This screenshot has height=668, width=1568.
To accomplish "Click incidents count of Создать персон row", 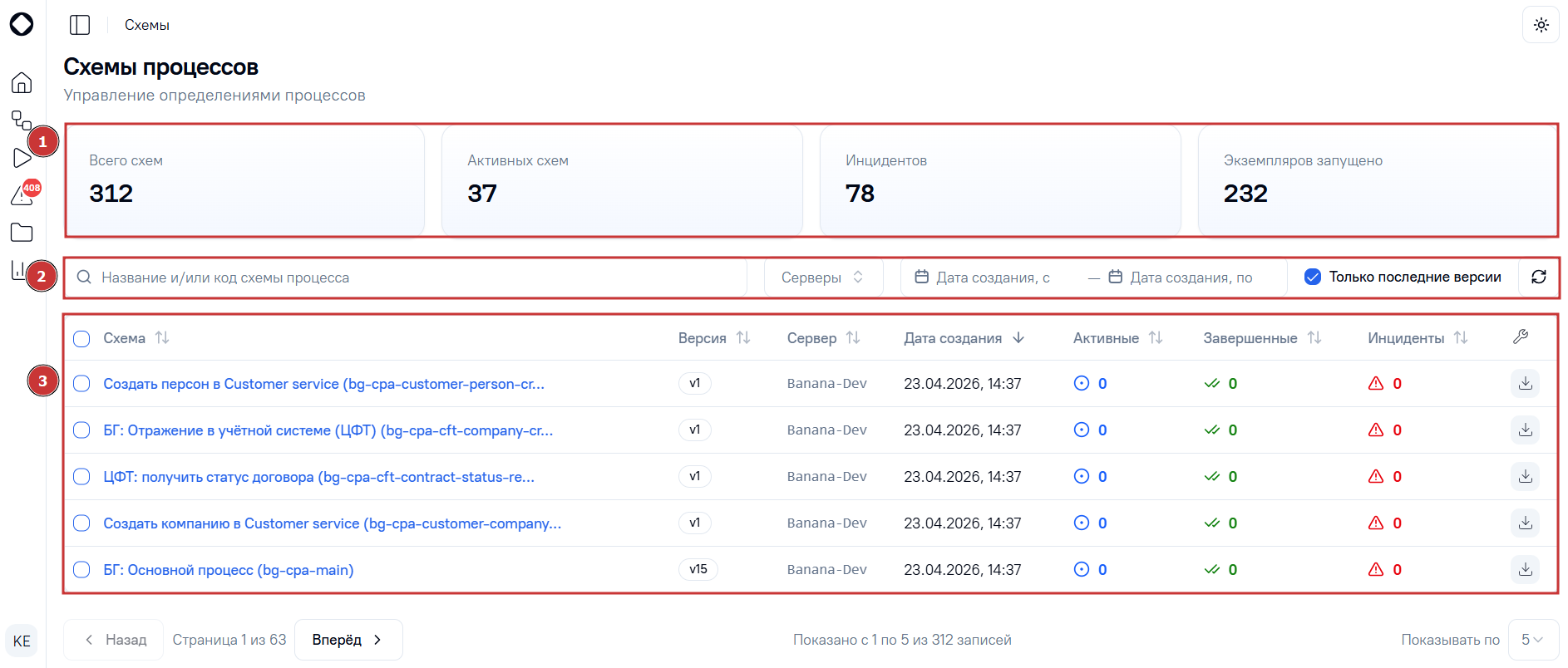I will pos(1385,383).
